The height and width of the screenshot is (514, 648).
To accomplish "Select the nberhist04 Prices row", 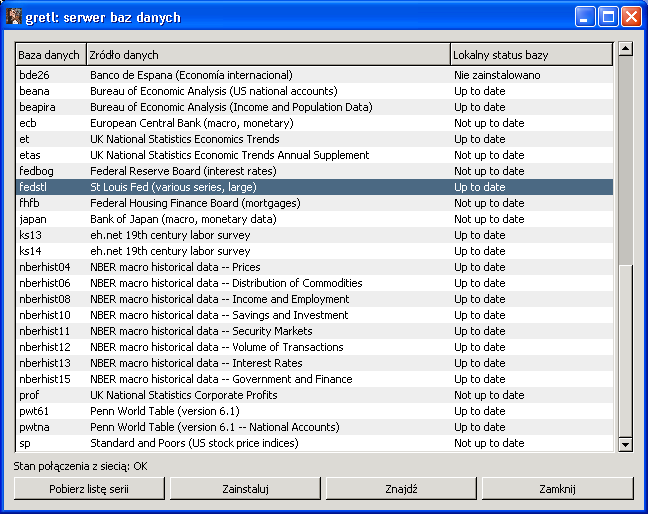I will pos(314,267).
